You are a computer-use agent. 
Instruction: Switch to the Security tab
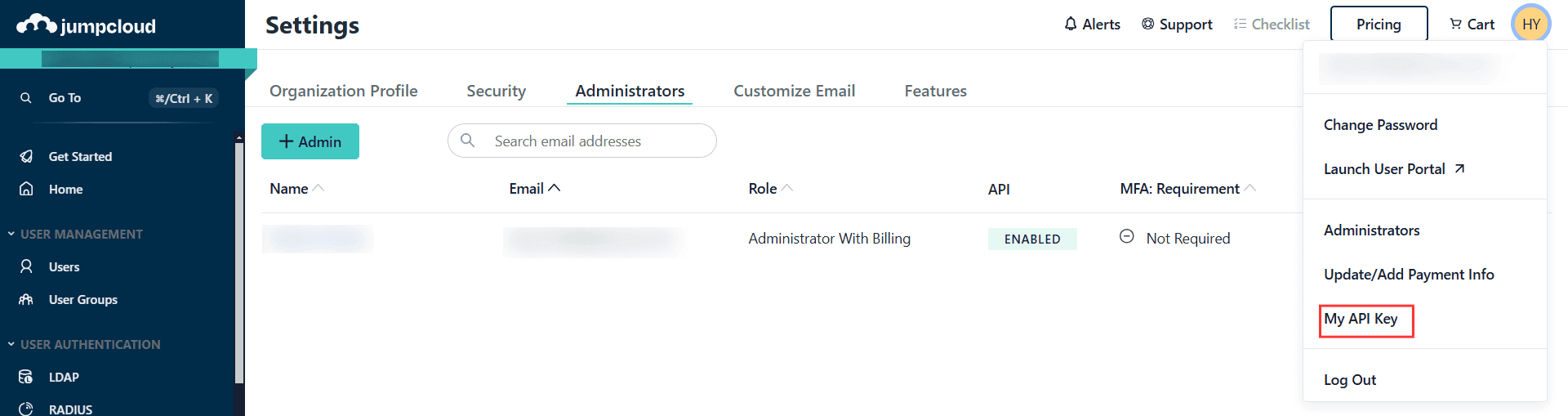click(x=496, y=91)
